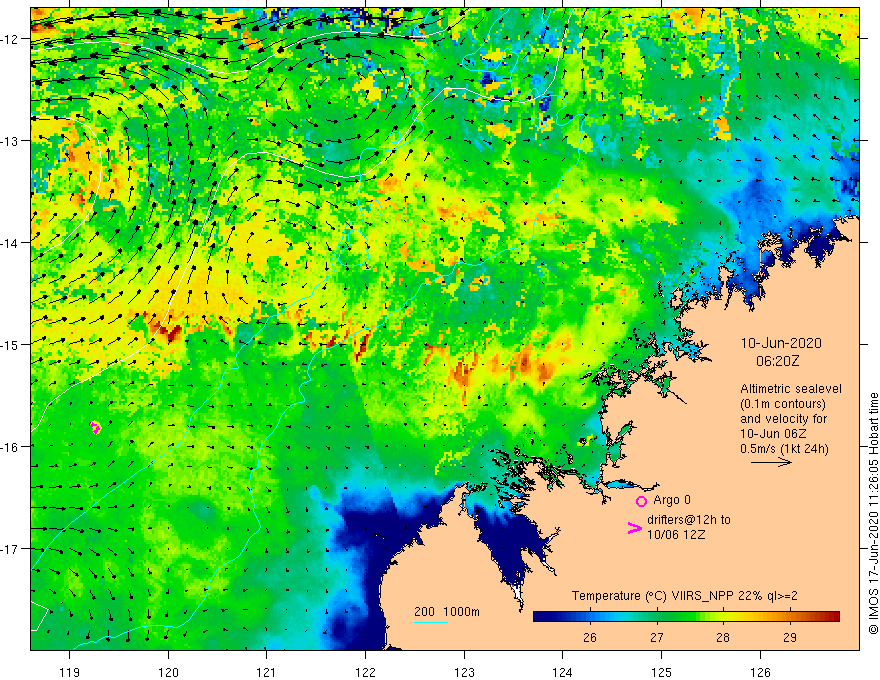This screenshot has width=880, height=680.
Task: Click the magenta Argo 0 legend circle
Action: click(641, 501)
